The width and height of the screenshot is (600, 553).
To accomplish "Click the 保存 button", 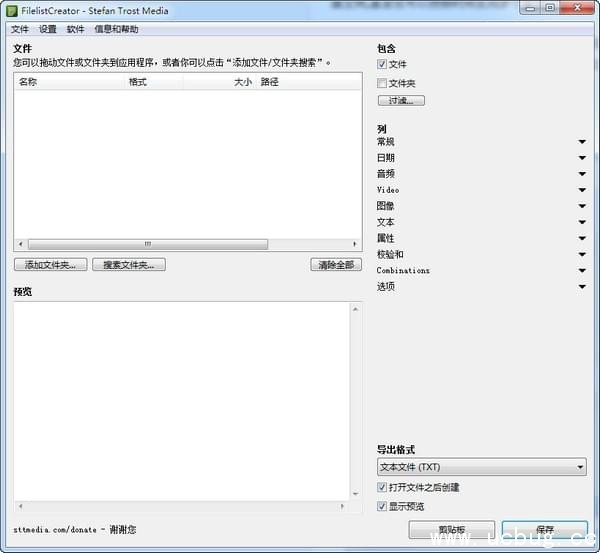I will [545, 530].
